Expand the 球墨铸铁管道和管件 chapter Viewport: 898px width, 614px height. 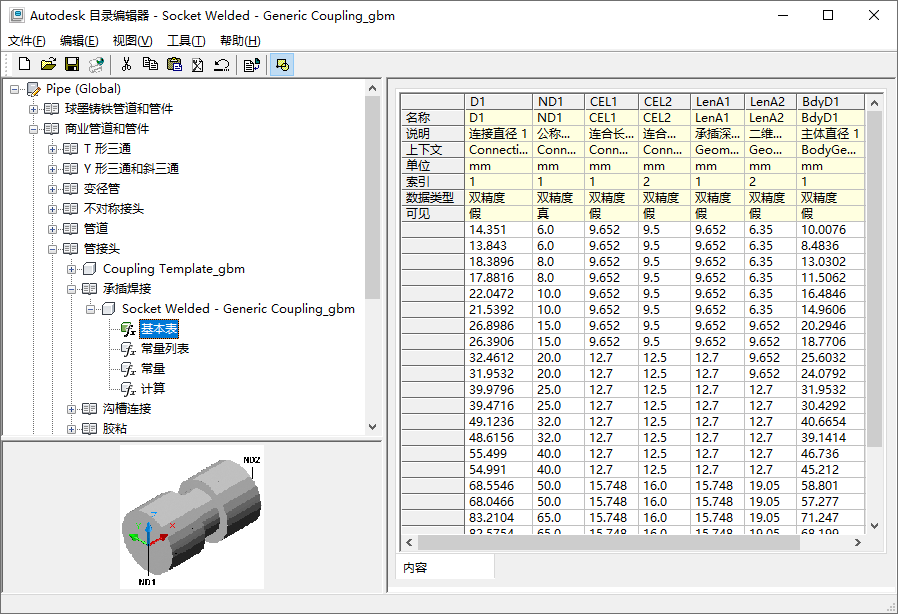click(x=33, y=109)
